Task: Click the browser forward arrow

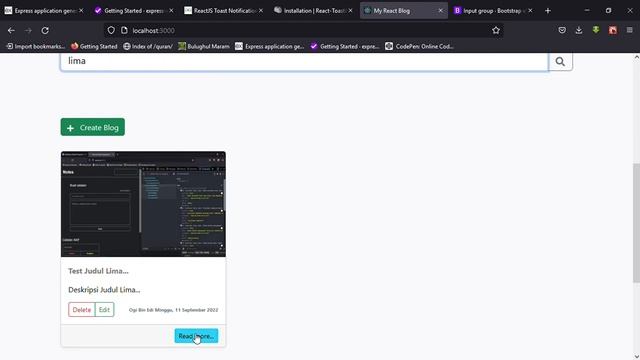Action: coord(28,31)
